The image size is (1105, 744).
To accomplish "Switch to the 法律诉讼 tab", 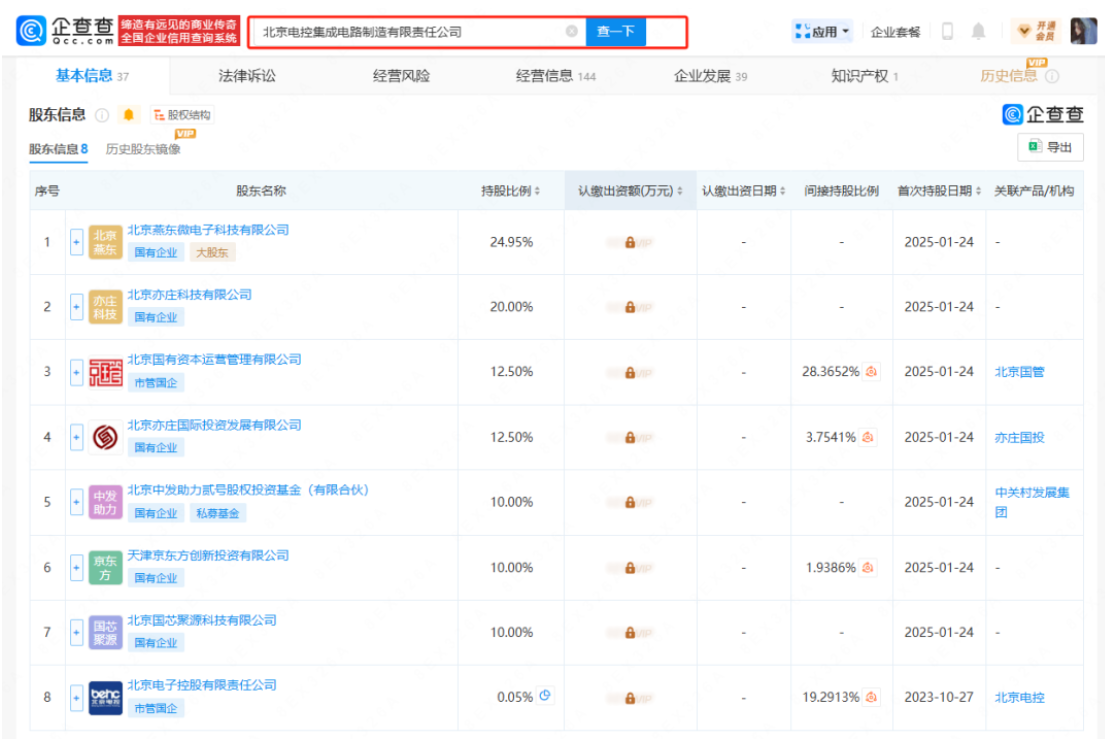I will 247,76.
